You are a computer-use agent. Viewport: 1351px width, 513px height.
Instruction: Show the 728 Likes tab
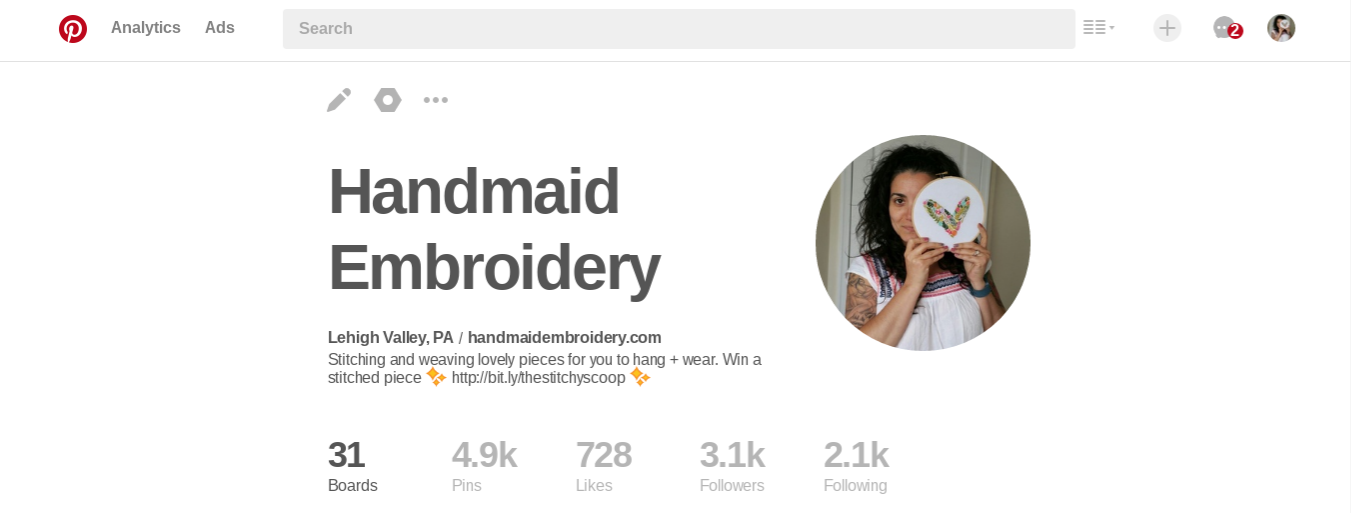604,466
